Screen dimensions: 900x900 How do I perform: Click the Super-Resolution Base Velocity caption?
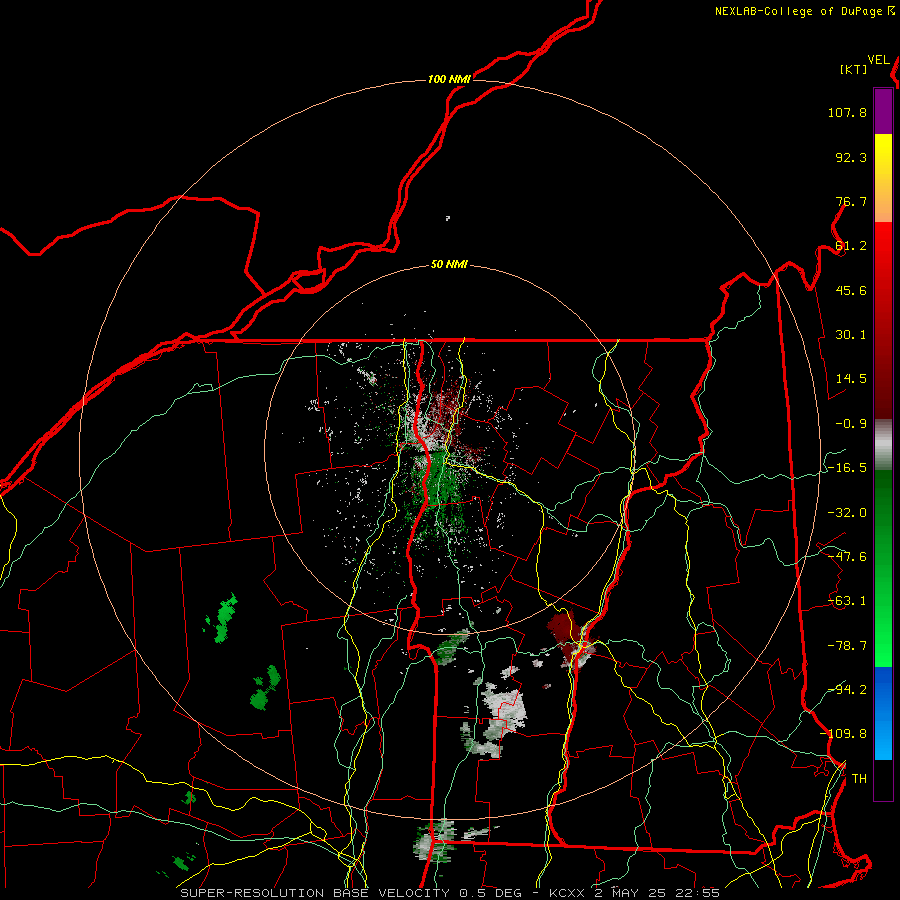449,893
